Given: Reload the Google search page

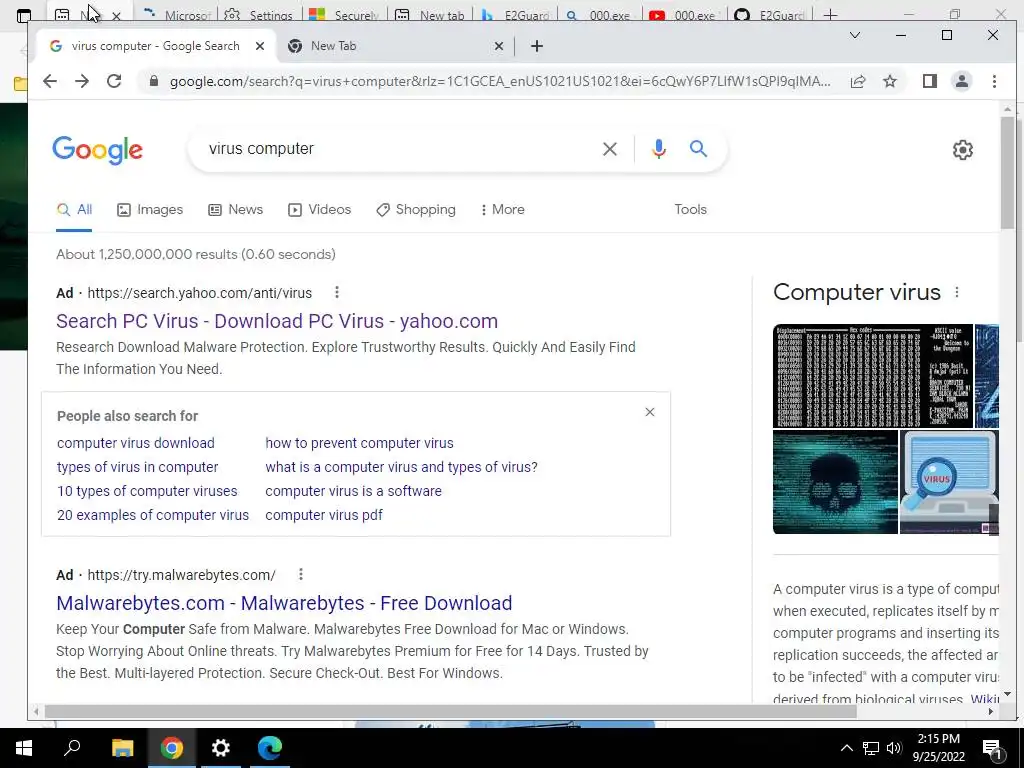Looking at the screenshot, I should (x=114, y=81).
